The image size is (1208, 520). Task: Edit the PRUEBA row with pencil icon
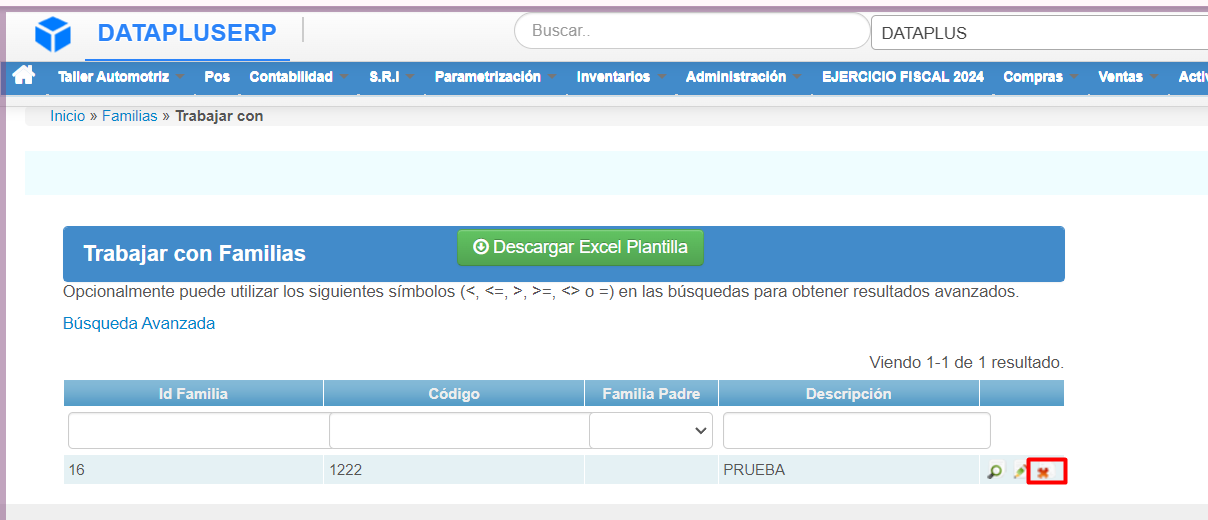pyautogui.click(x=1019, y=471)
